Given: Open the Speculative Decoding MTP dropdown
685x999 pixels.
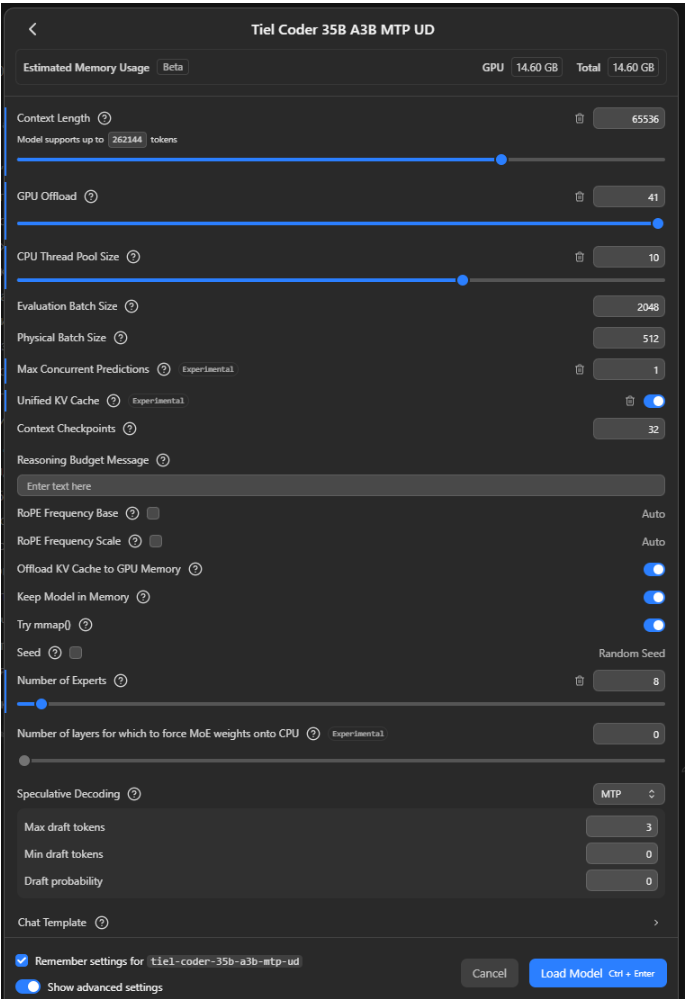Looking at the screenshot, I should click(628, 794).
